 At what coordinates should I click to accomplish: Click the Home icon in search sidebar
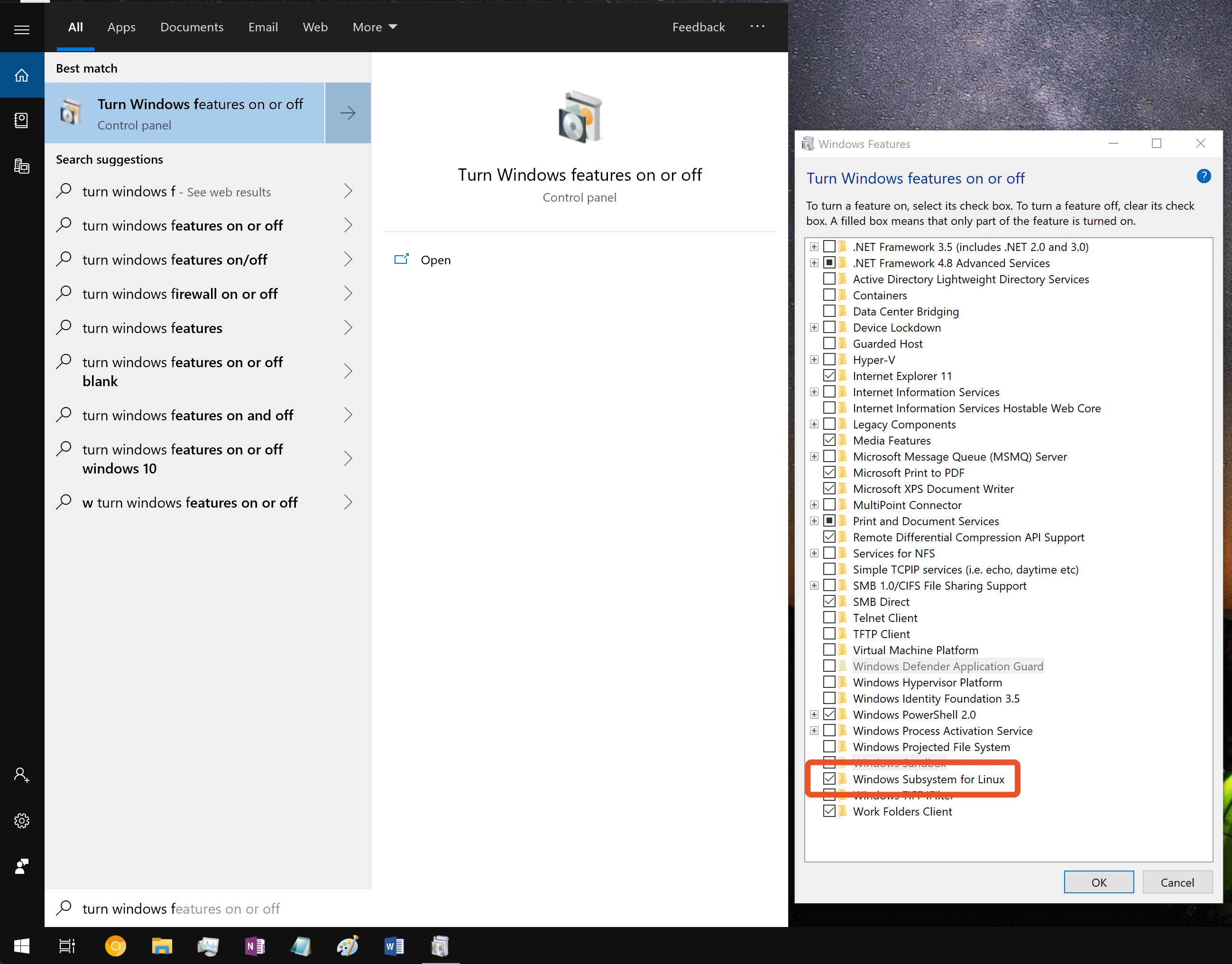pos(21,75)
